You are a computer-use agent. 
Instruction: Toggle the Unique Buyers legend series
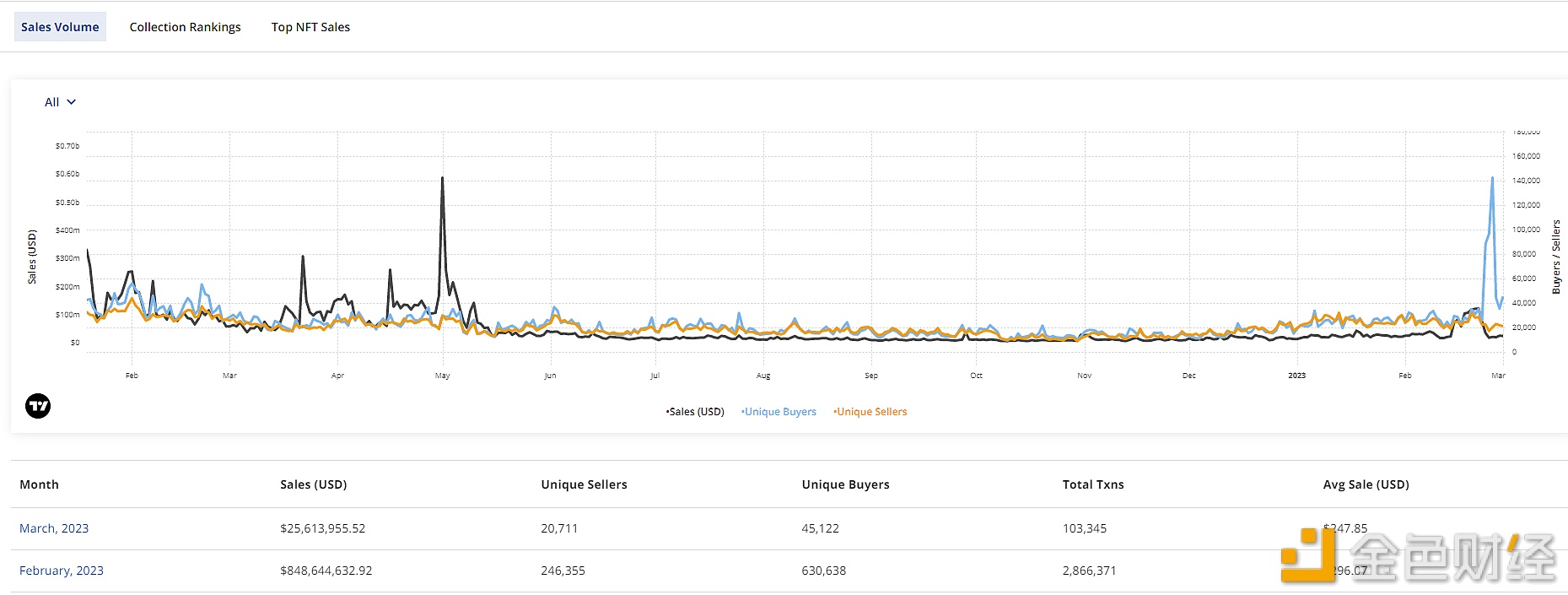coord(779,412)
